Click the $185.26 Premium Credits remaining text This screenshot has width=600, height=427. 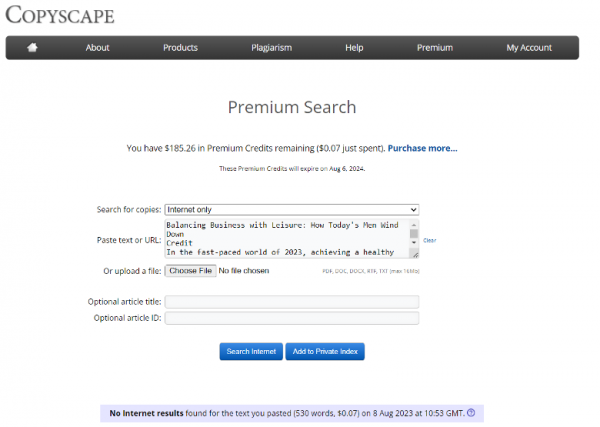(256, 148)
